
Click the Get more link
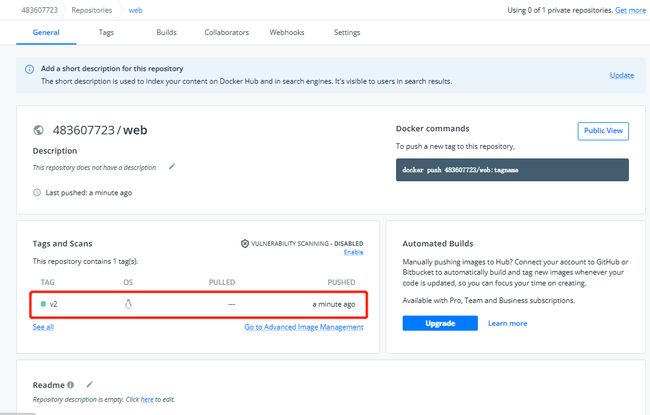[x=630, y=10]
